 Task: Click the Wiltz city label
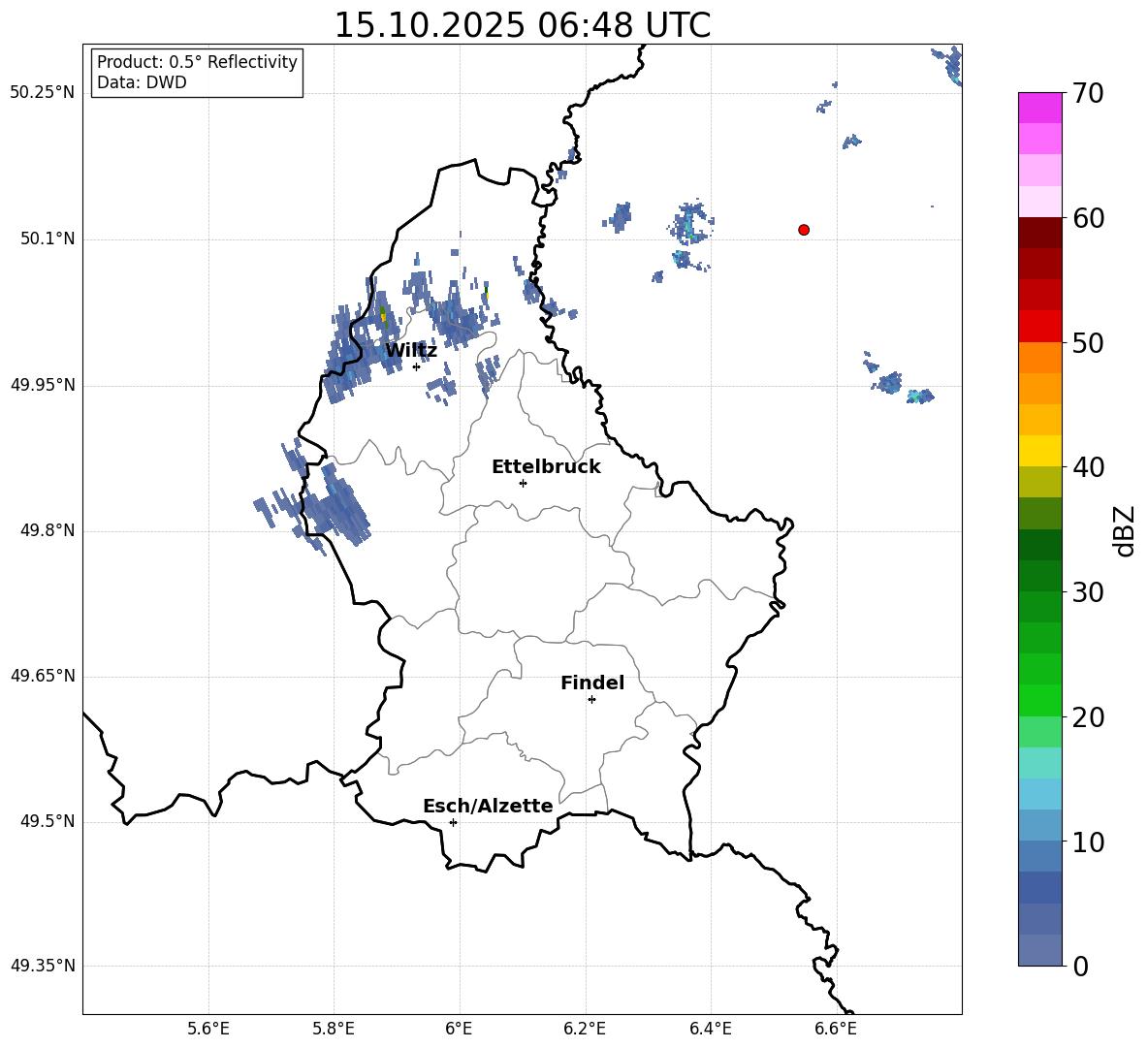tap(411, 351)
